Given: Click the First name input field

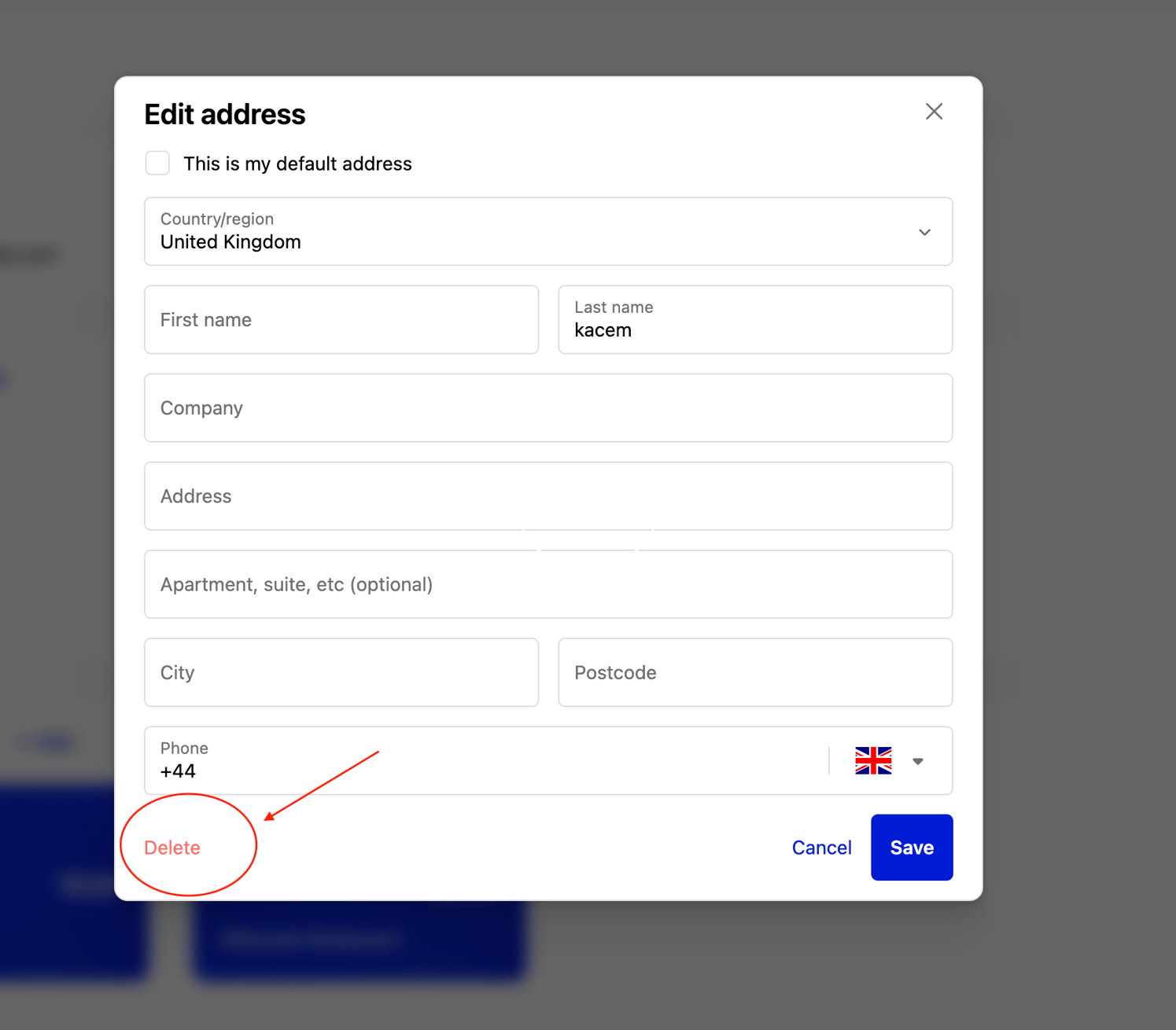Looking at the screenshot, I should click(x=341, y=320).
